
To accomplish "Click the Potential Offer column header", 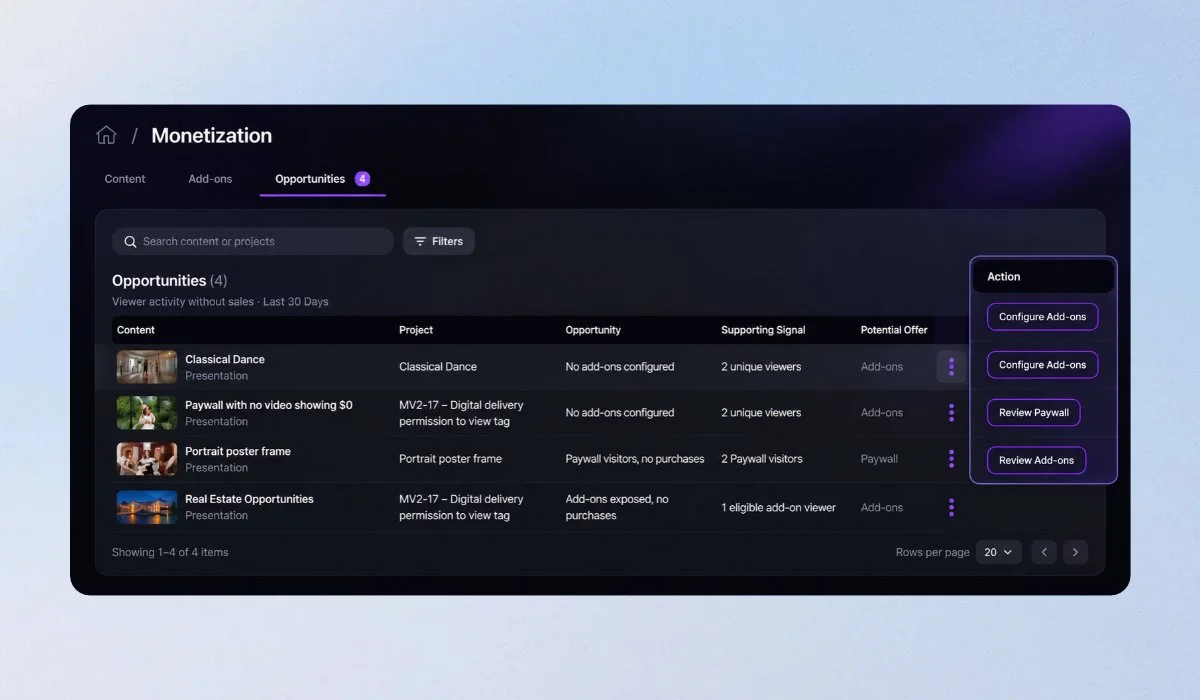I will point(894,330).
